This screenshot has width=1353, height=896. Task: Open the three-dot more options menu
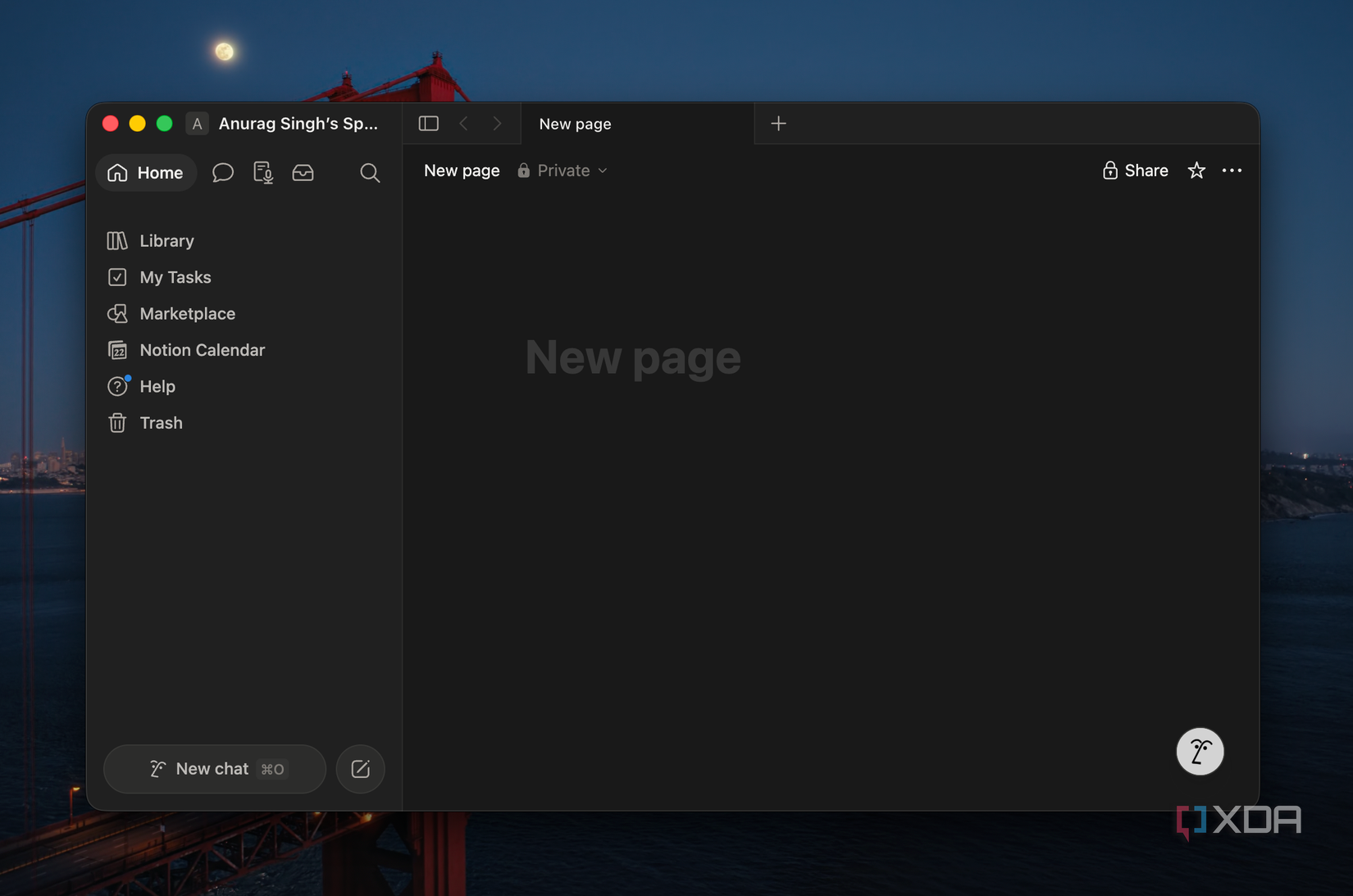point(1232,171)
